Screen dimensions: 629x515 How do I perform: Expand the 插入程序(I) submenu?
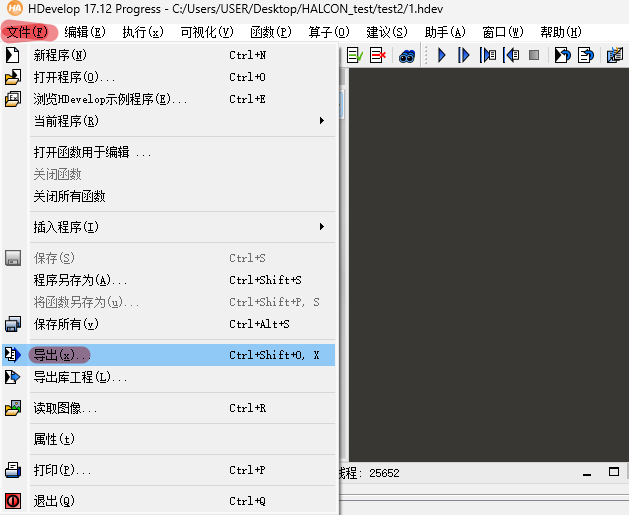click(x=168, y=227)
